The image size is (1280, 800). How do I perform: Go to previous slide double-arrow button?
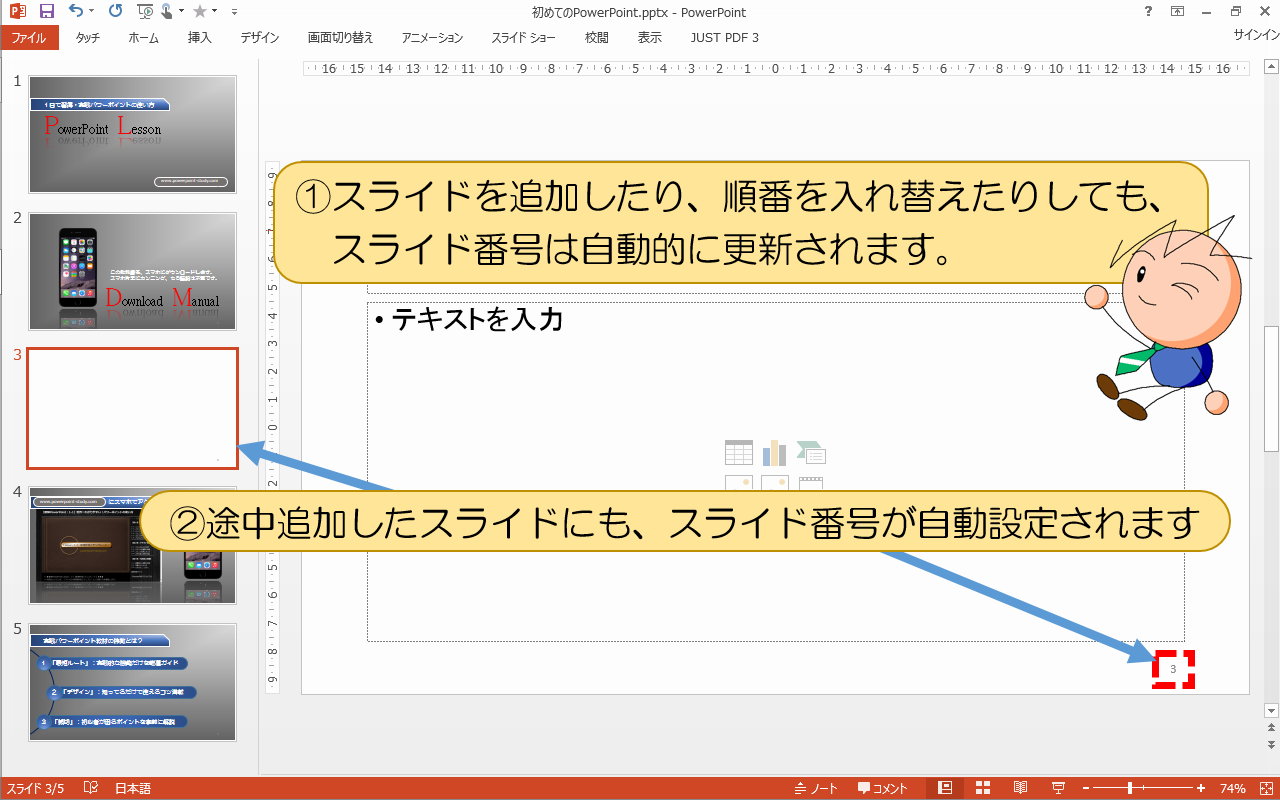1272,730
